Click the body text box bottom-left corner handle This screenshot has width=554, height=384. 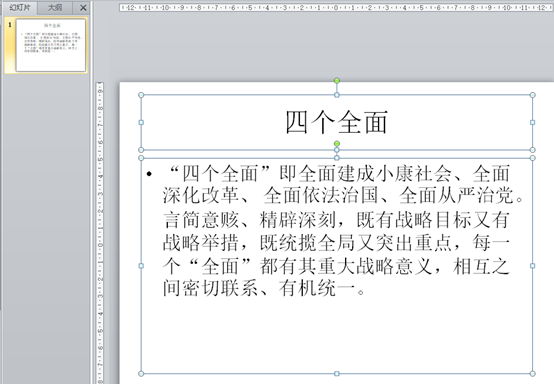pyautogui.click(x=141, y=373)
